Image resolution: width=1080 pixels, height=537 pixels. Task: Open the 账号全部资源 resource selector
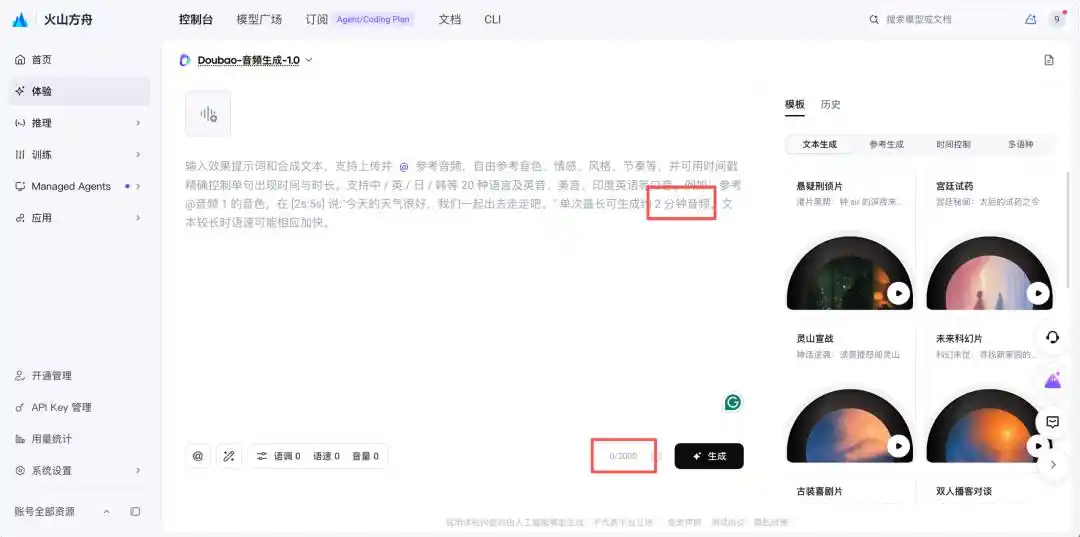point(62,512)
